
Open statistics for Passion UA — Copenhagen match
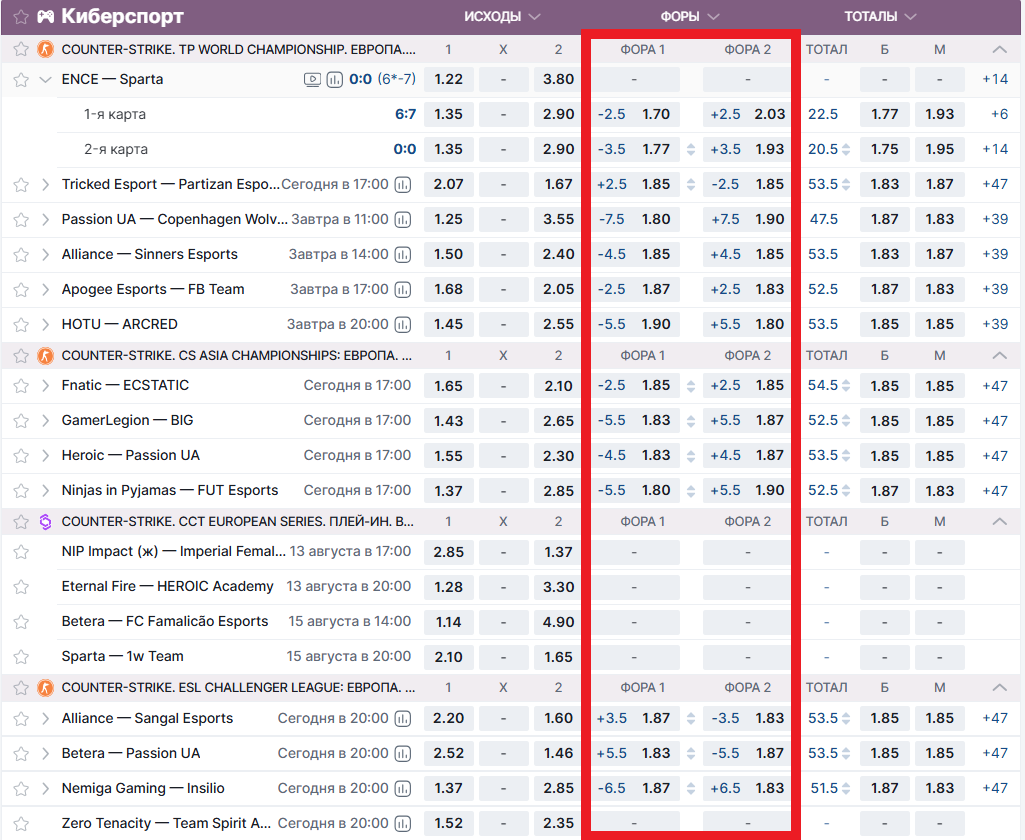(403, 220)
